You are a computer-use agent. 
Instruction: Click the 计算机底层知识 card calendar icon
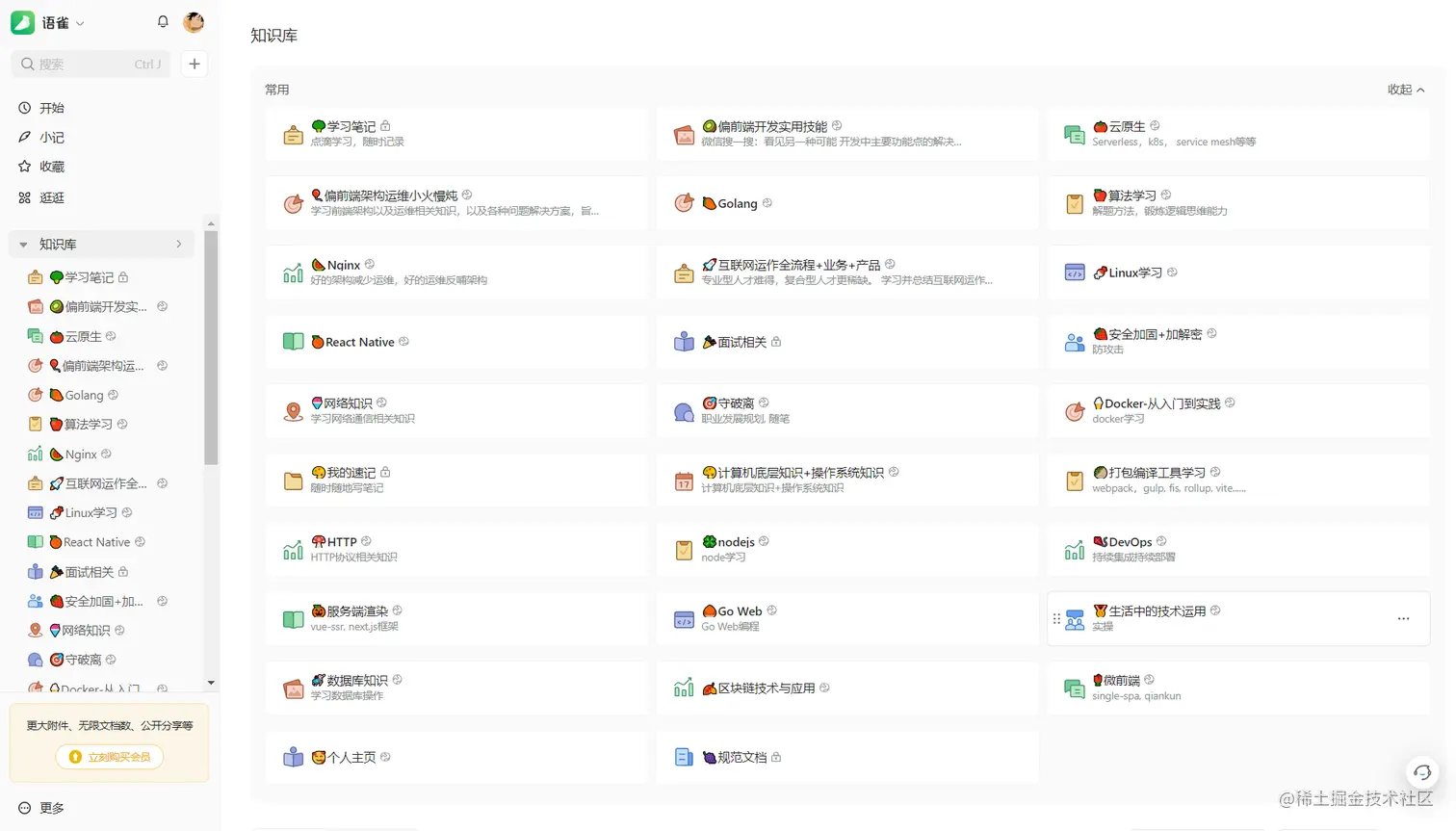(x=685, y=480)
